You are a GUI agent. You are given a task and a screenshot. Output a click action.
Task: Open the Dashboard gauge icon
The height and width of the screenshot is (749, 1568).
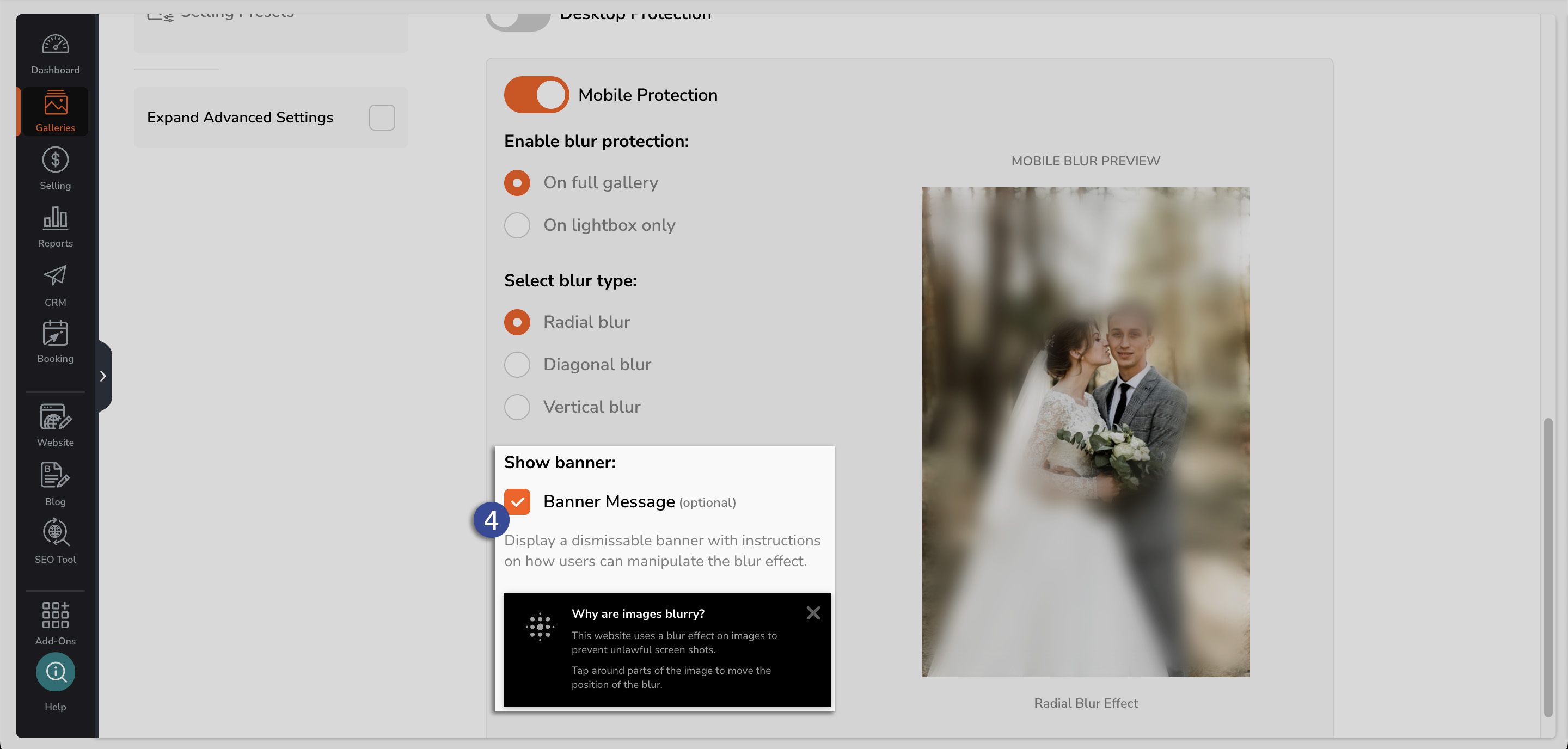click(56, 44)
